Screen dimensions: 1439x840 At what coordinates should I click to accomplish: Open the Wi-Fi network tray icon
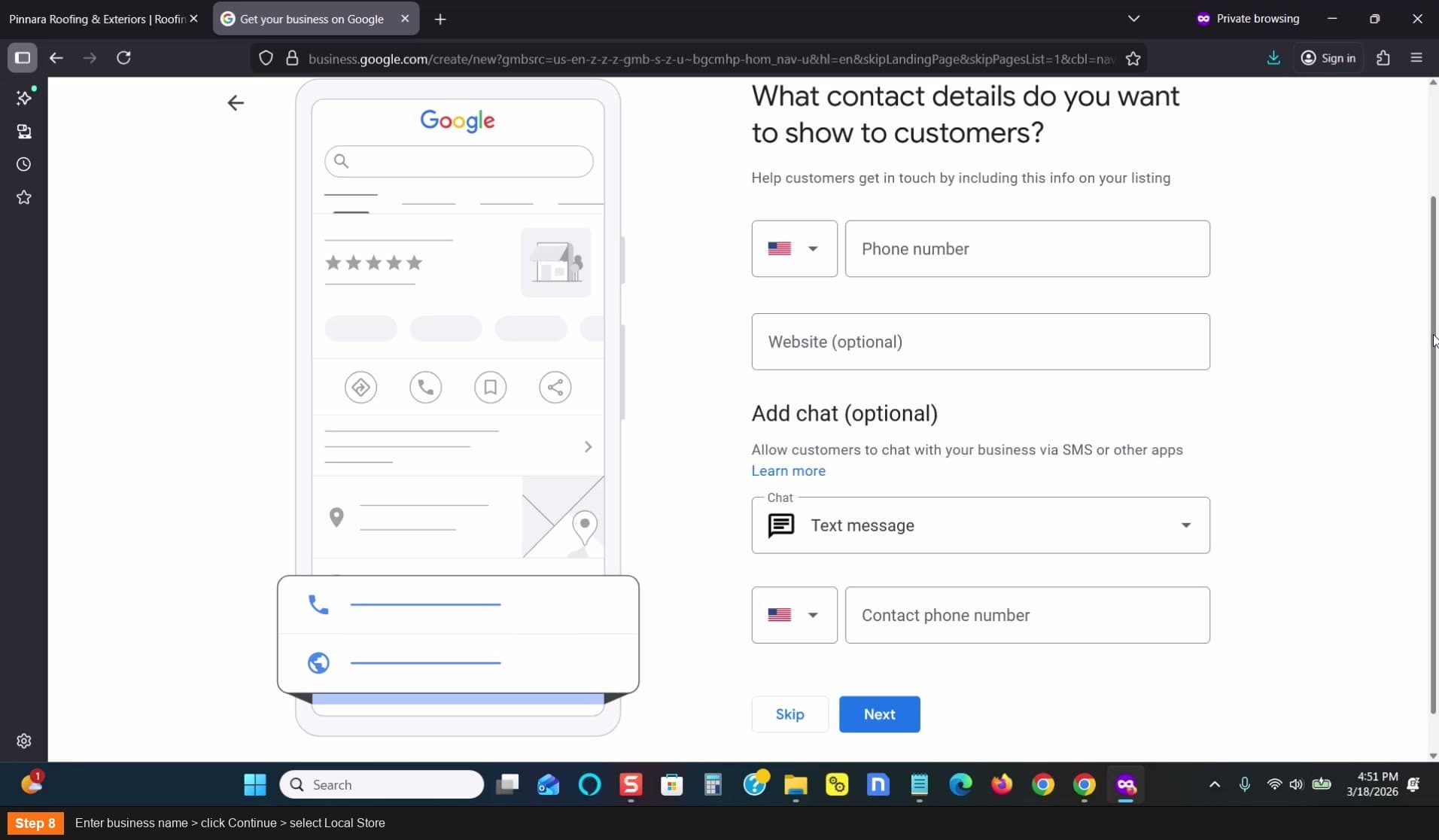(1273, 784)
